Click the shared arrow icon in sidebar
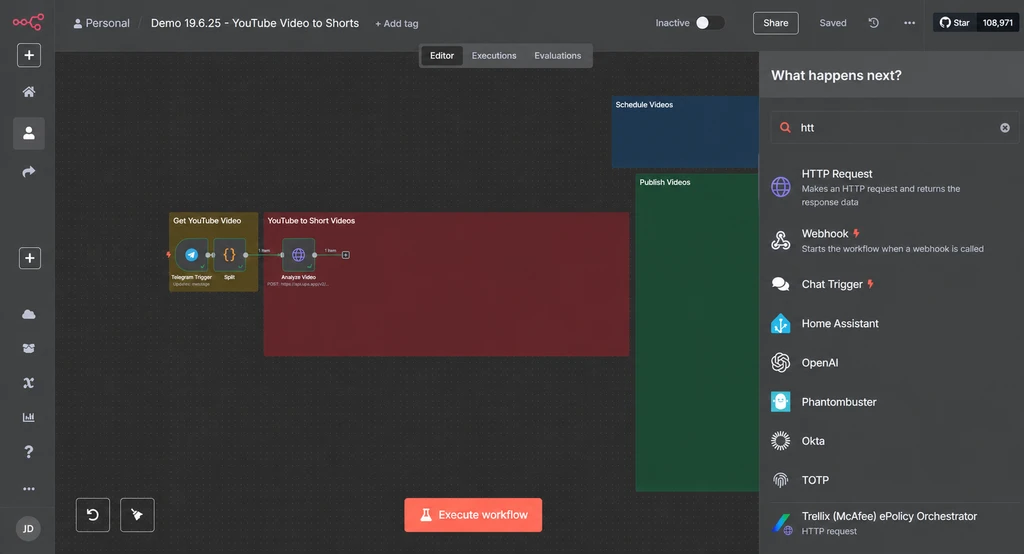This screenshot has height=554, width=1024. click(29, 172)
